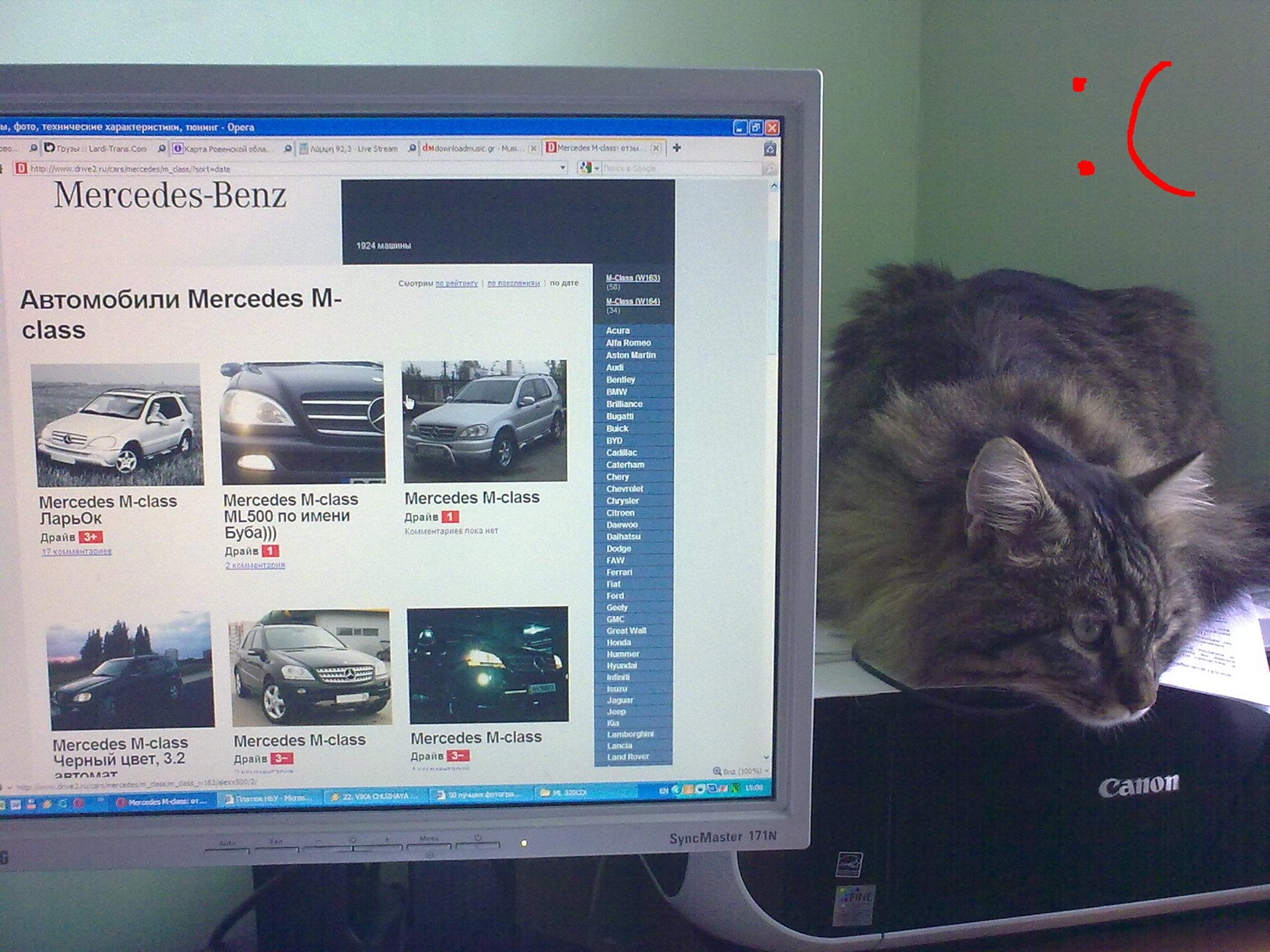This screenshot has height=952, width=1270.
Task: Switch to the downloadmusic.gr tab
Action: (x=478, y=149)
